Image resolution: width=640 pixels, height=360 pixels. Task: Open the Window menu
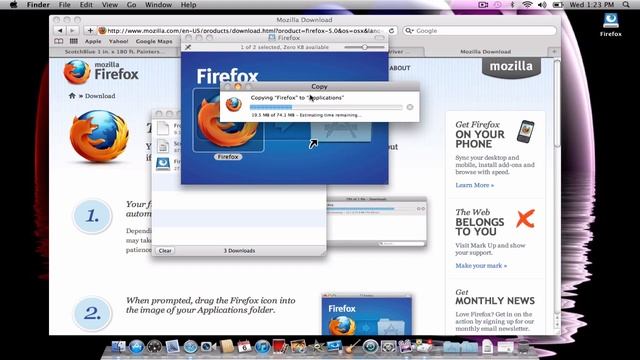click(x=158, y=5)
